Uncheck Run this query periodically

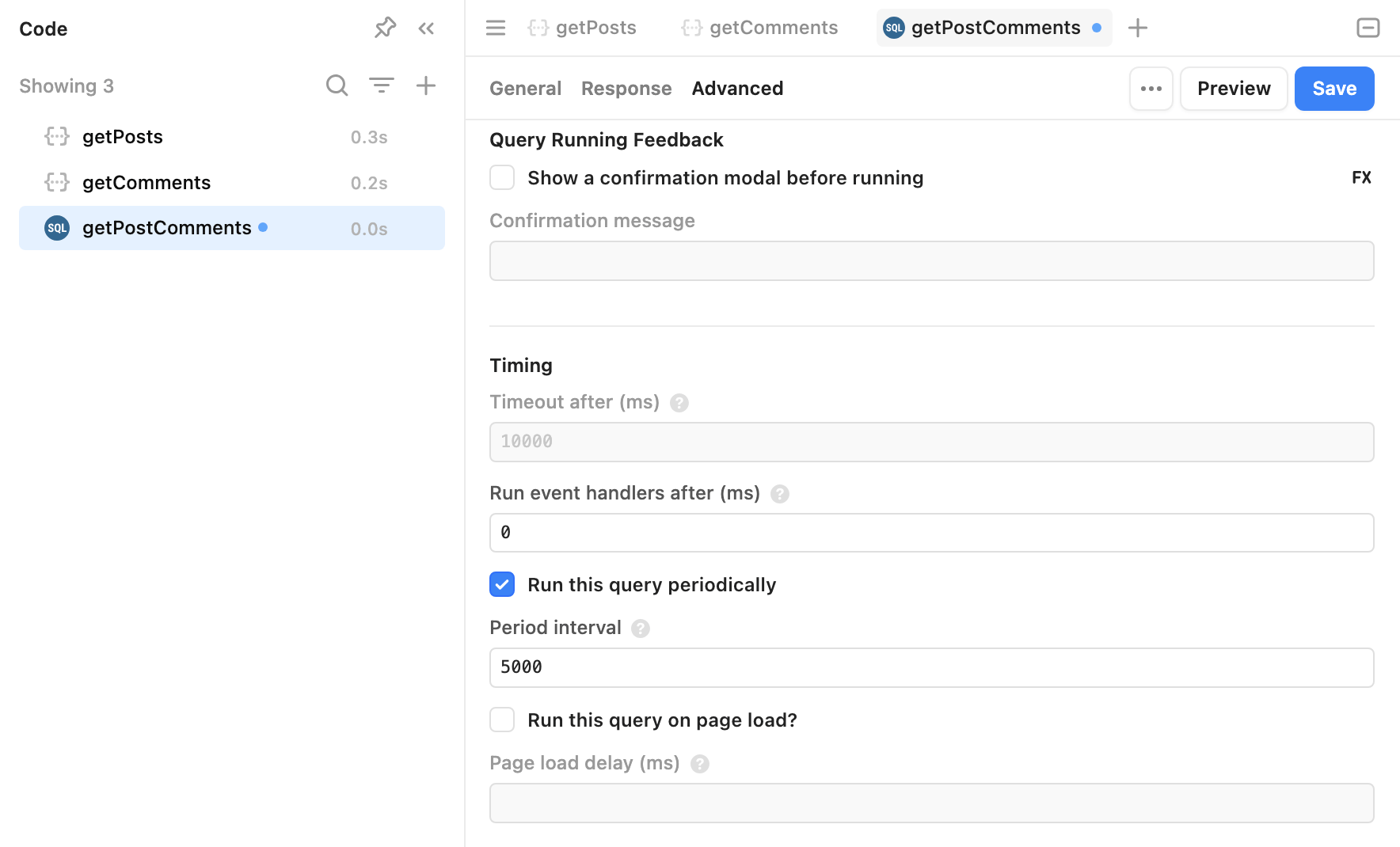tap(502, 584)
